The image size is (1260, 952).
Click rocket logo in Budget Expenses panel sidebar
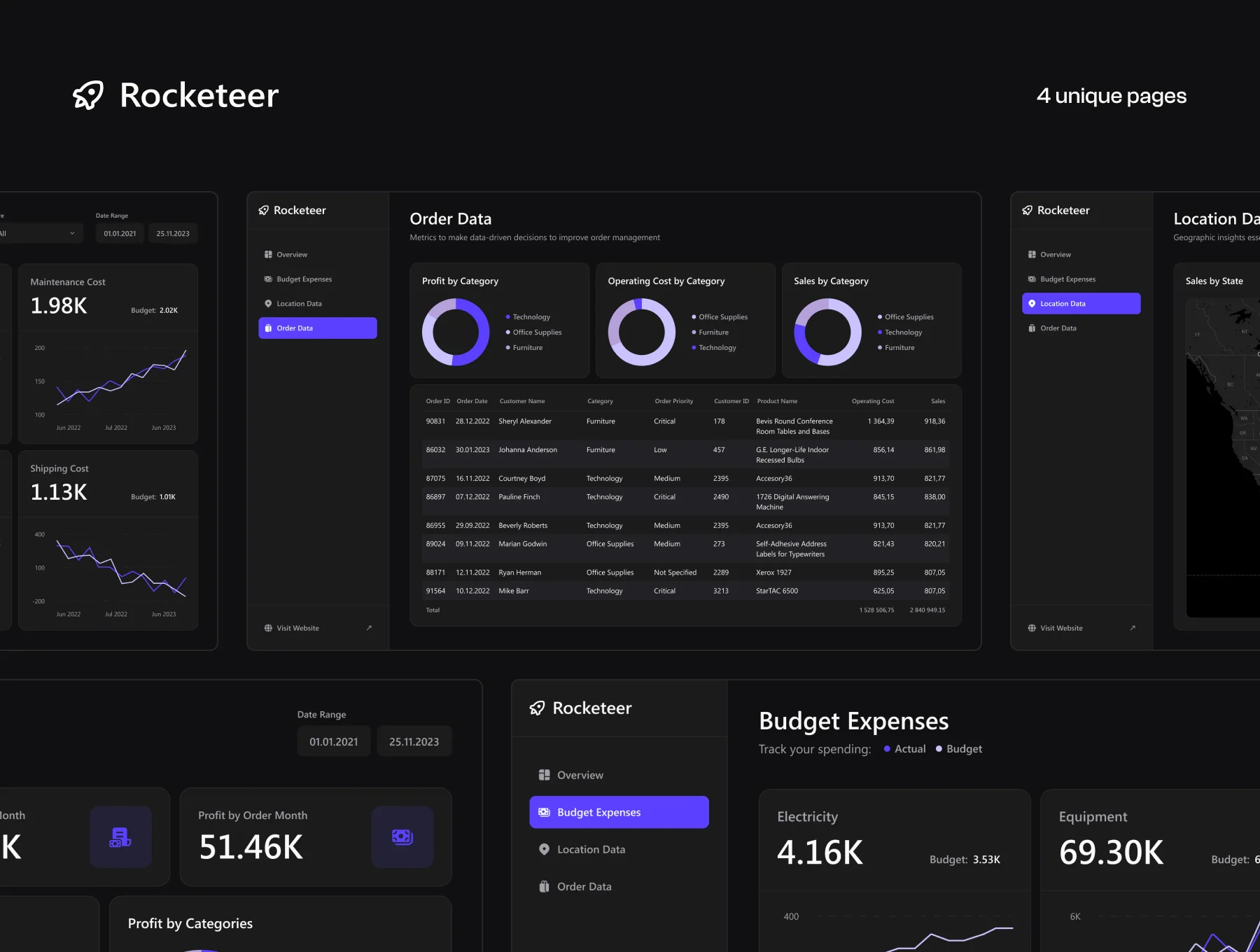coord(537,708)
